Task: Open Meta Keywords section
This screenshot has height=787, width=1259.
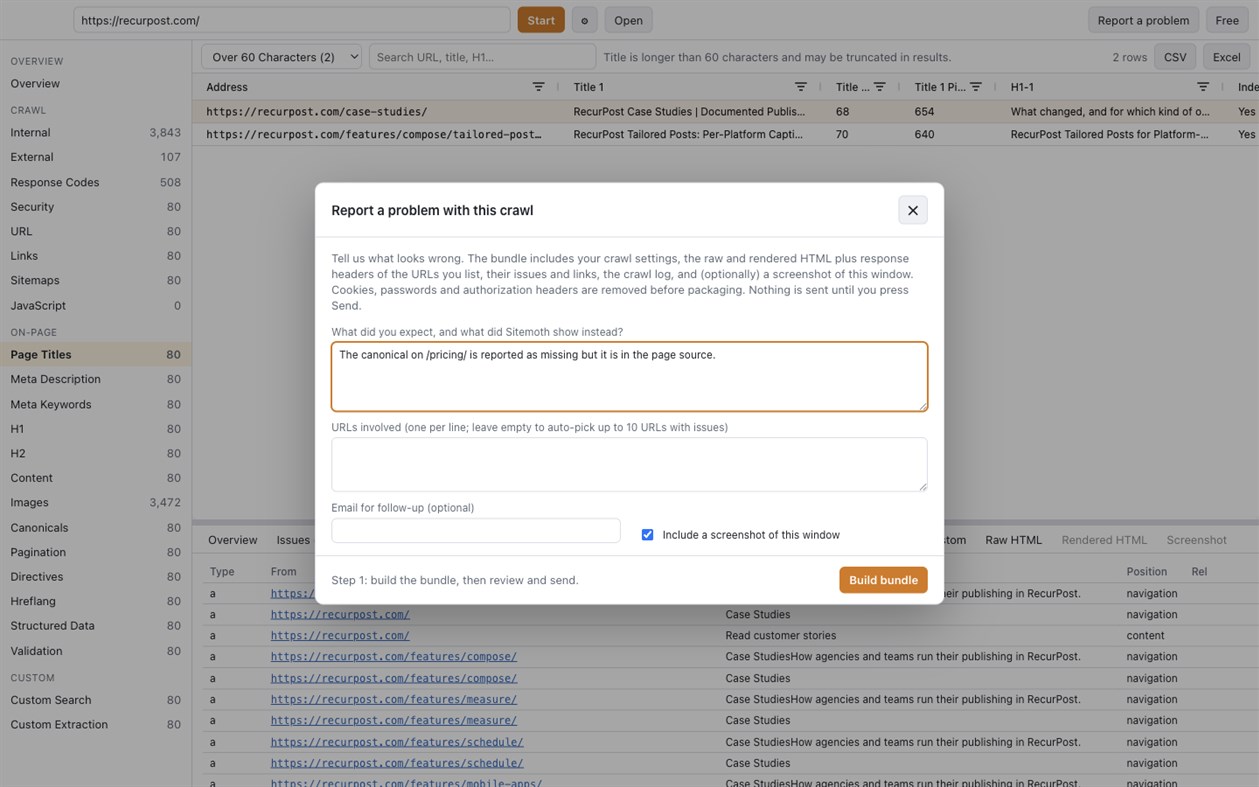Action: (x=96, y=404)
